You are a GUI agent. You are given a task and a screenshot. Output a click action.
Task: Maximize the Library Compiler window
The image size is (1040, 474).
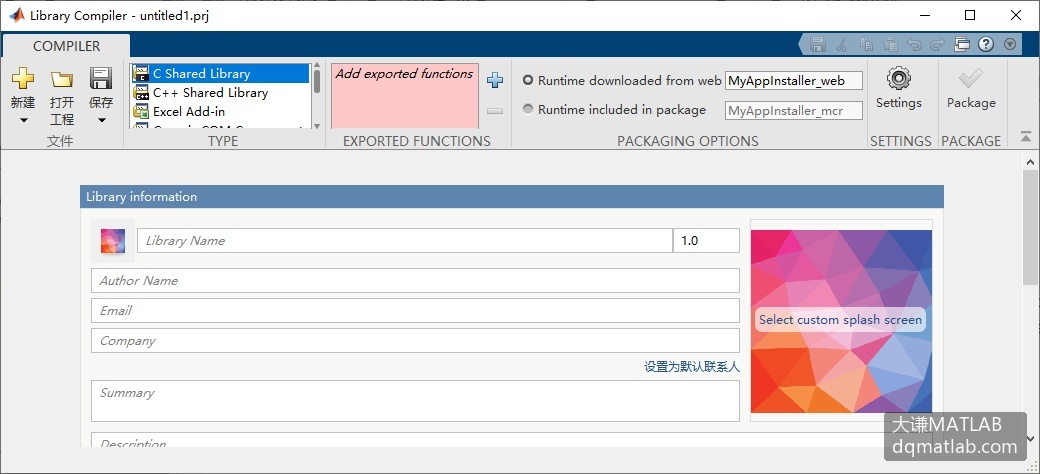pyautogui.click(x=970, y=15)
